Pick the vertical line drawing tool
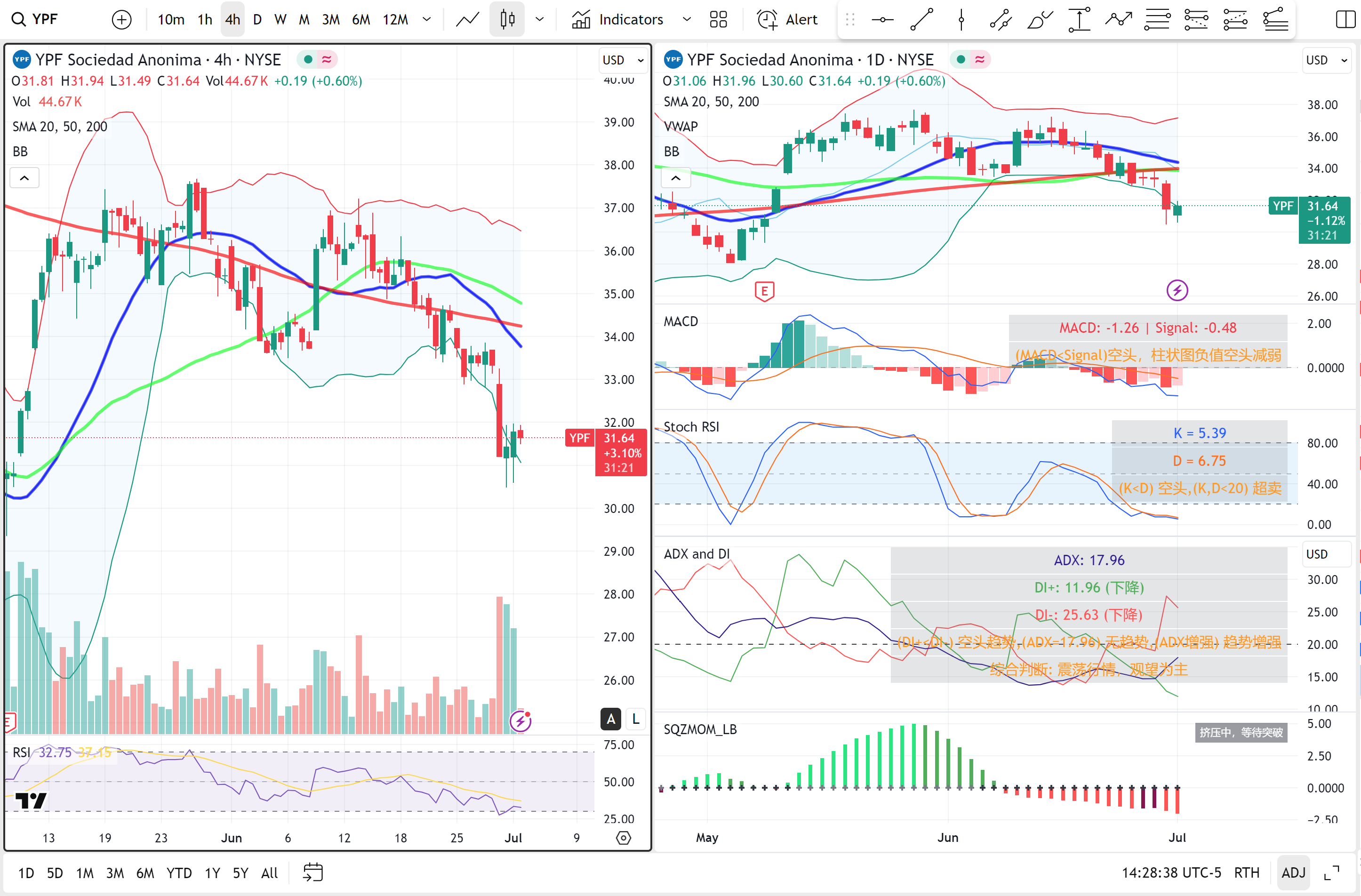This screenshot has width=1361, height=896. point(961,19)
